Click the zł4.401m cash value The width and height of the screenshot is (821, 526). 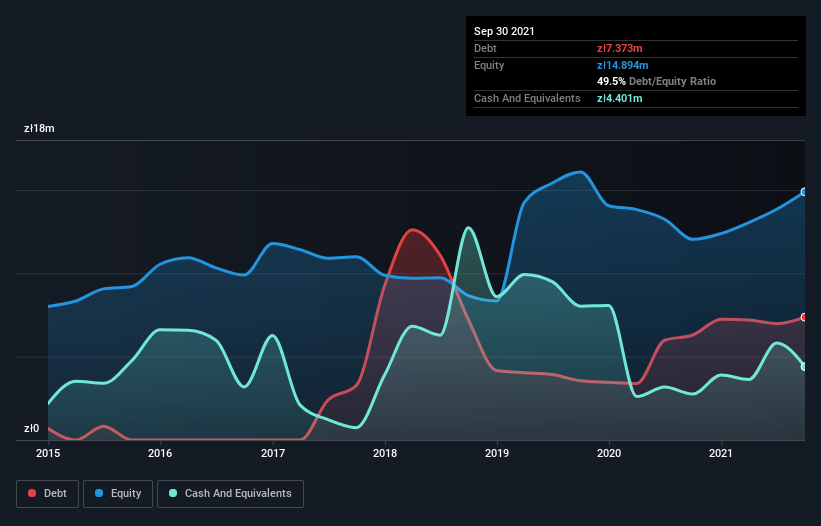[x=619, y=98]
